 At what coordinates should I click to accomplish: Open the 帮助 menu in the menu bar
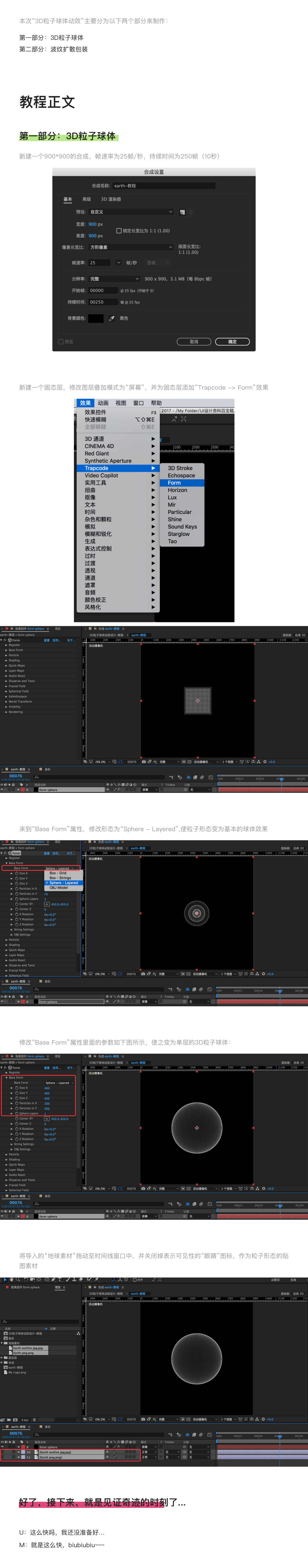(156, 403)
